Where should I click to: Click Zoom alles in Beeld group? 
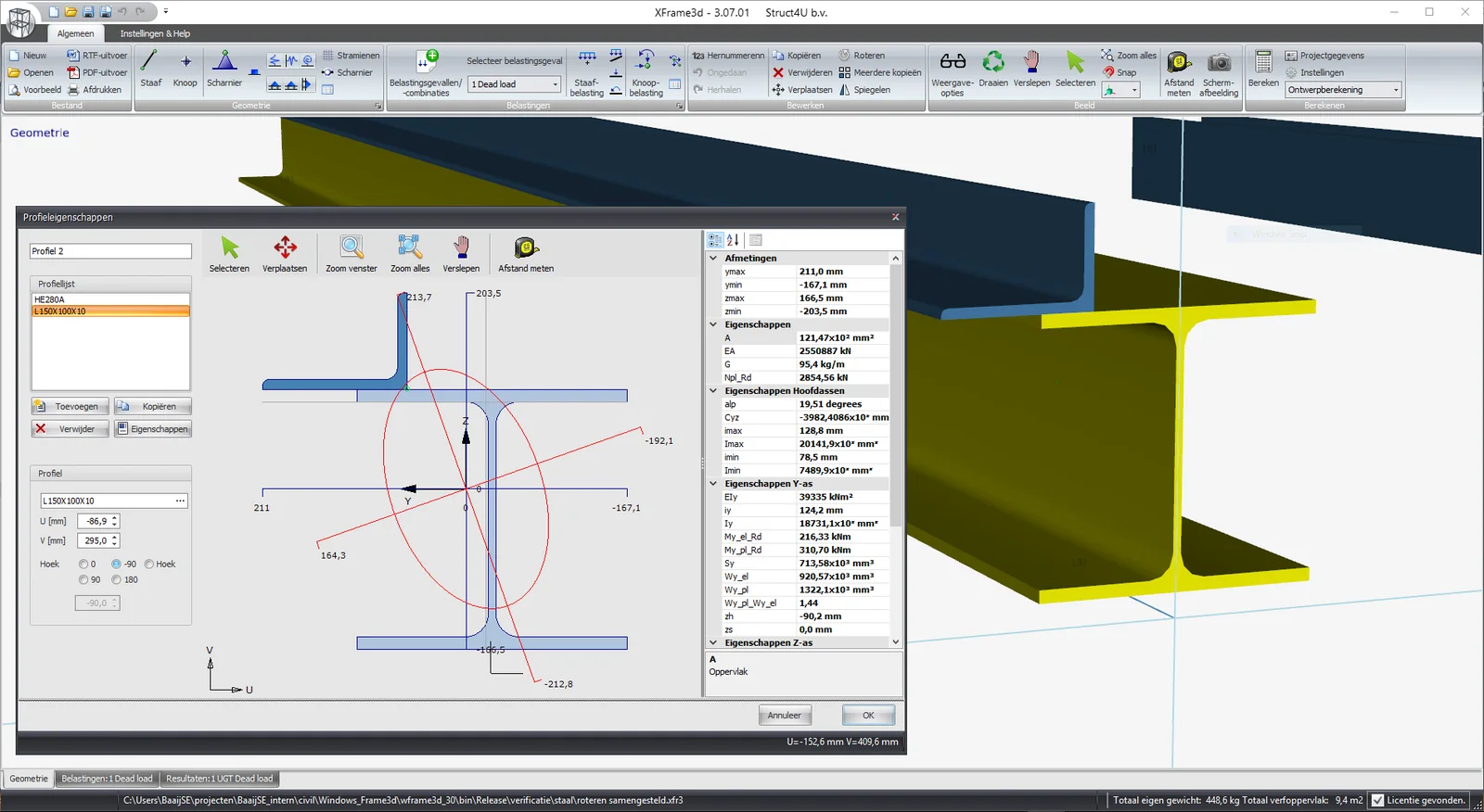1129,56
